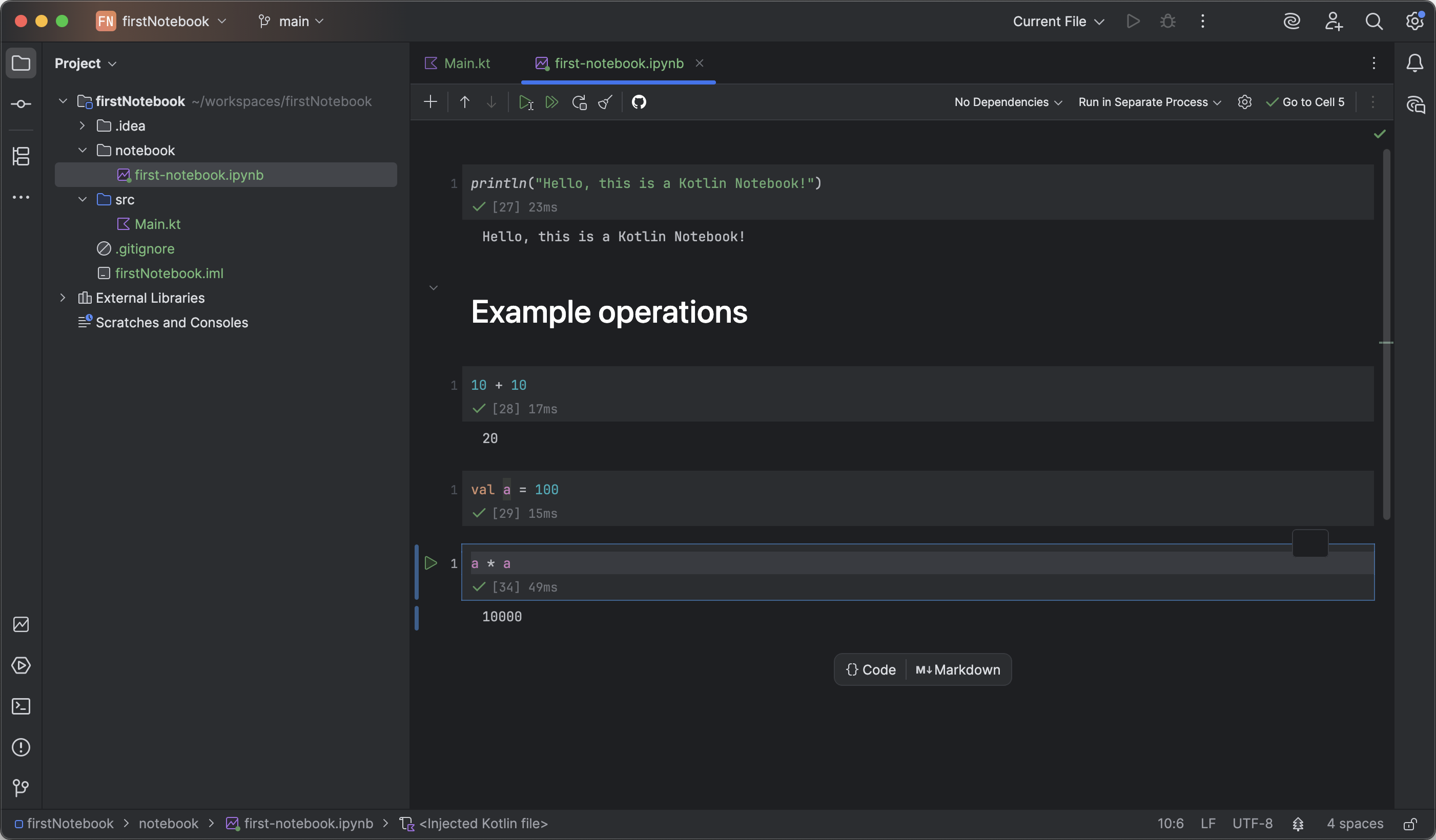Select .gitignore in project tree
This screenshot has height=840, width=1436.
click(x=145, y=248)
